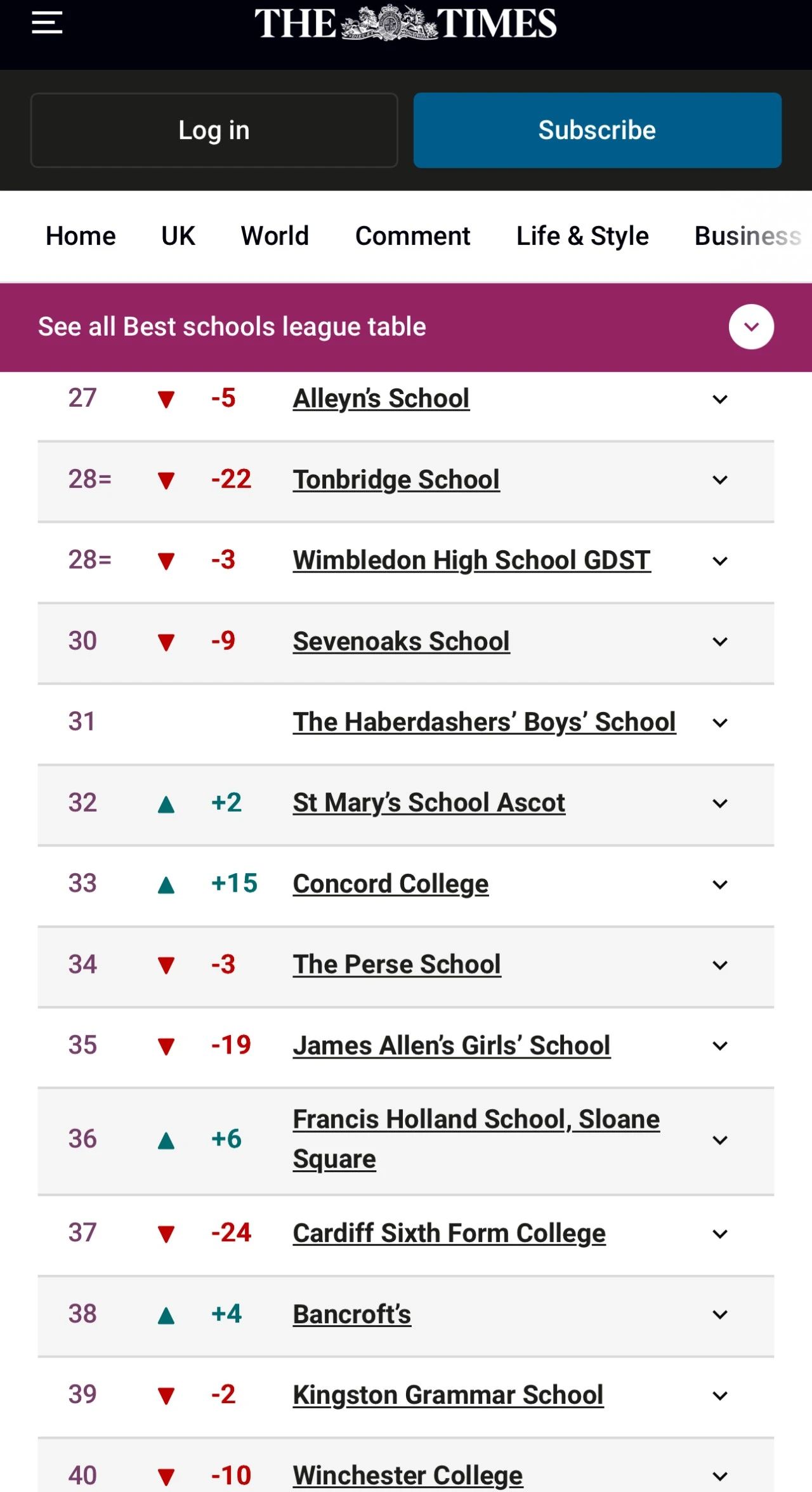The height and width of the screenshot is (1492, 812).
Task: Open the World section tab
Action: pos(275,236)
